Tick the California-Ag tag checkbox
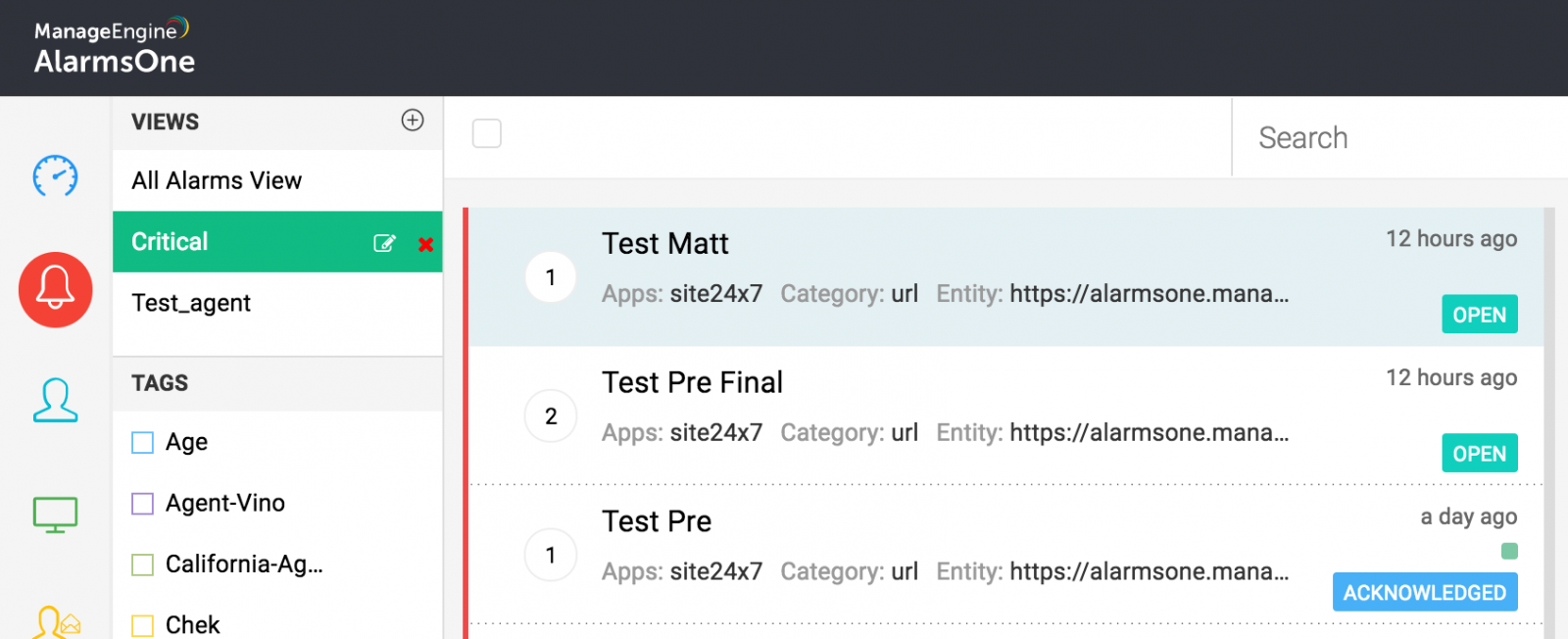 coord(142,565)
